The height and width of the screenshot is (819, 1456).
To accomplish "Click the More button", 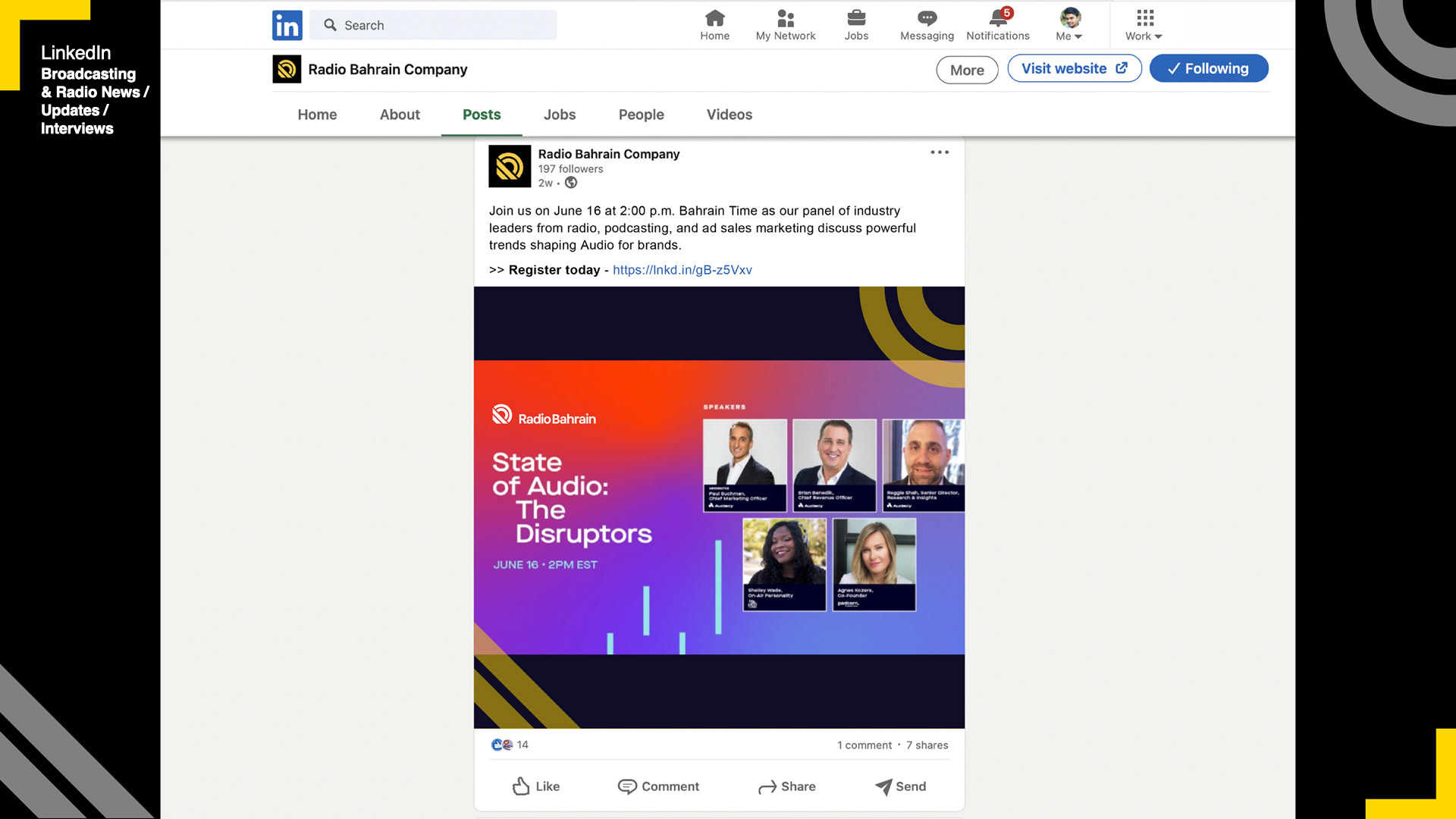I will tap(967, 70).
